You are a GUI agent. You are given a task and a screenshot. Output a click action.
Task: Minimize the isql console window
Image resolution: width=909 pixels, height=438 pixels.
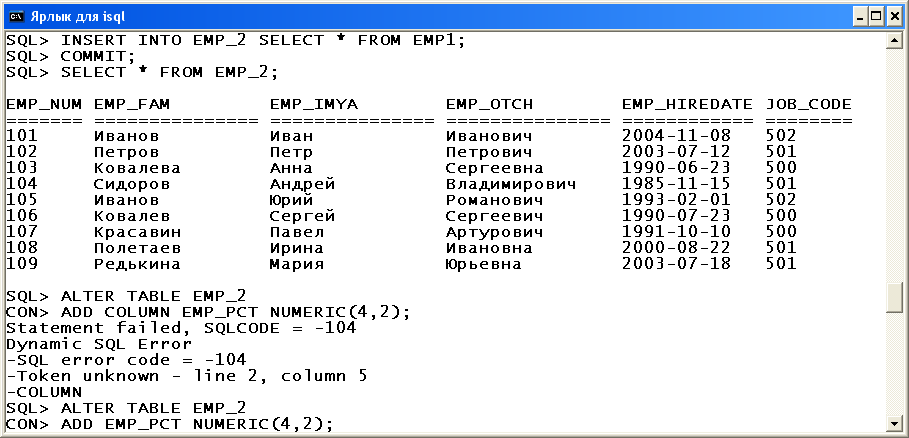pyautogui.click(x=861, y=16)
